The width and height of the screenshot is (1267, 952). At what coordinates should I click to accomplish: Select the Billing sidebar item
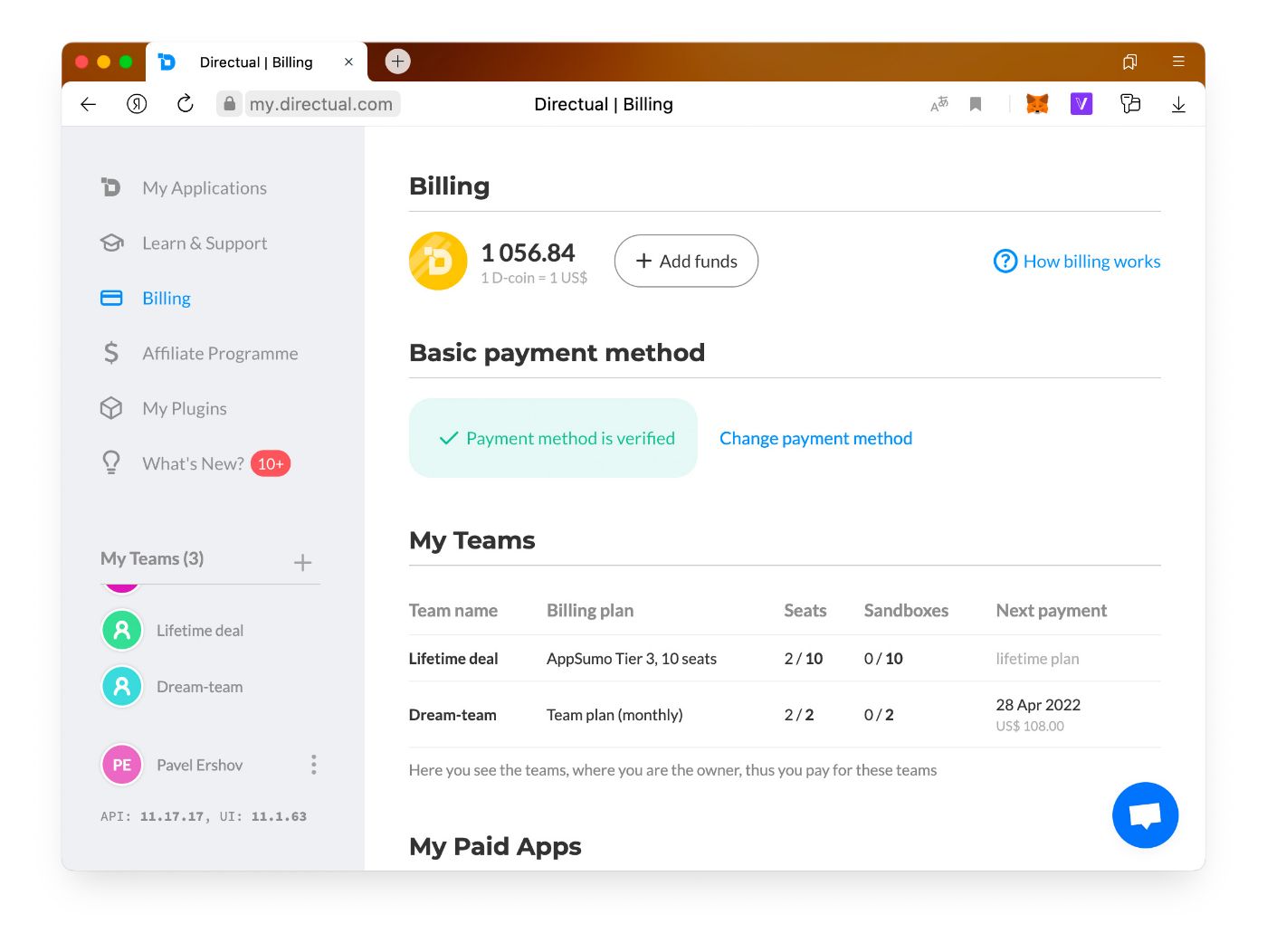click(x=167, y=299)
